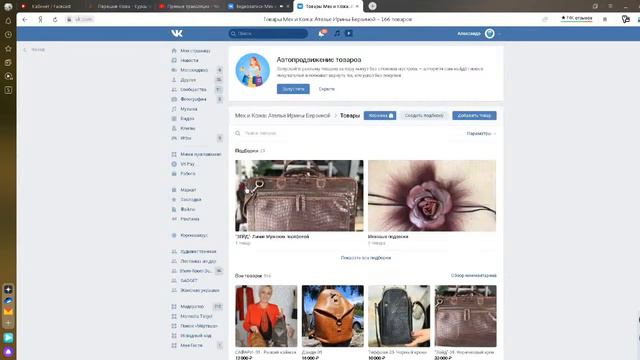Open the crocodile briefcase product at far right

(466, 316)
